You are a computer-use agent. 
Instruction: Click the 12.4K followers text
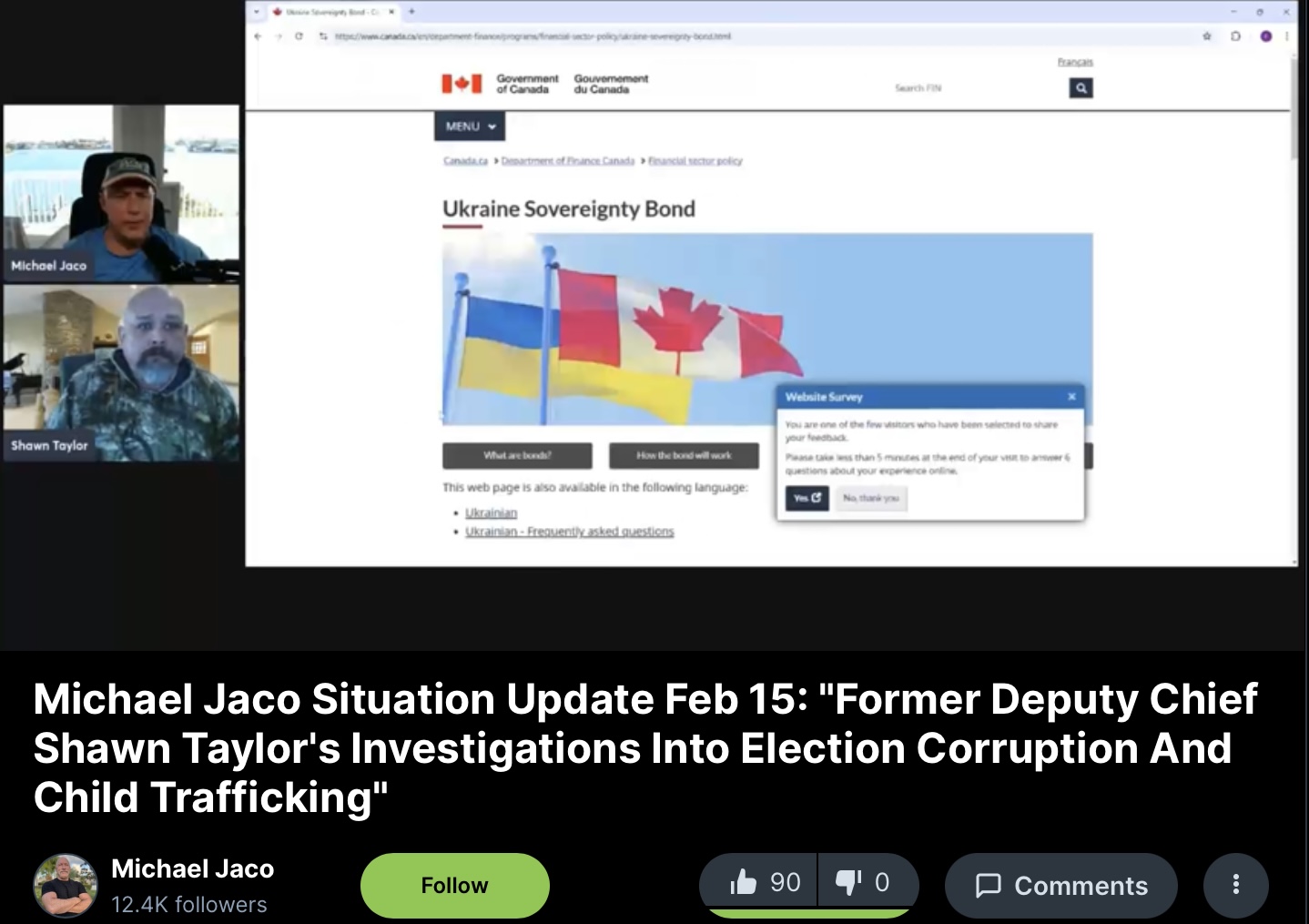pyautogui.click(x=189, y=904)
